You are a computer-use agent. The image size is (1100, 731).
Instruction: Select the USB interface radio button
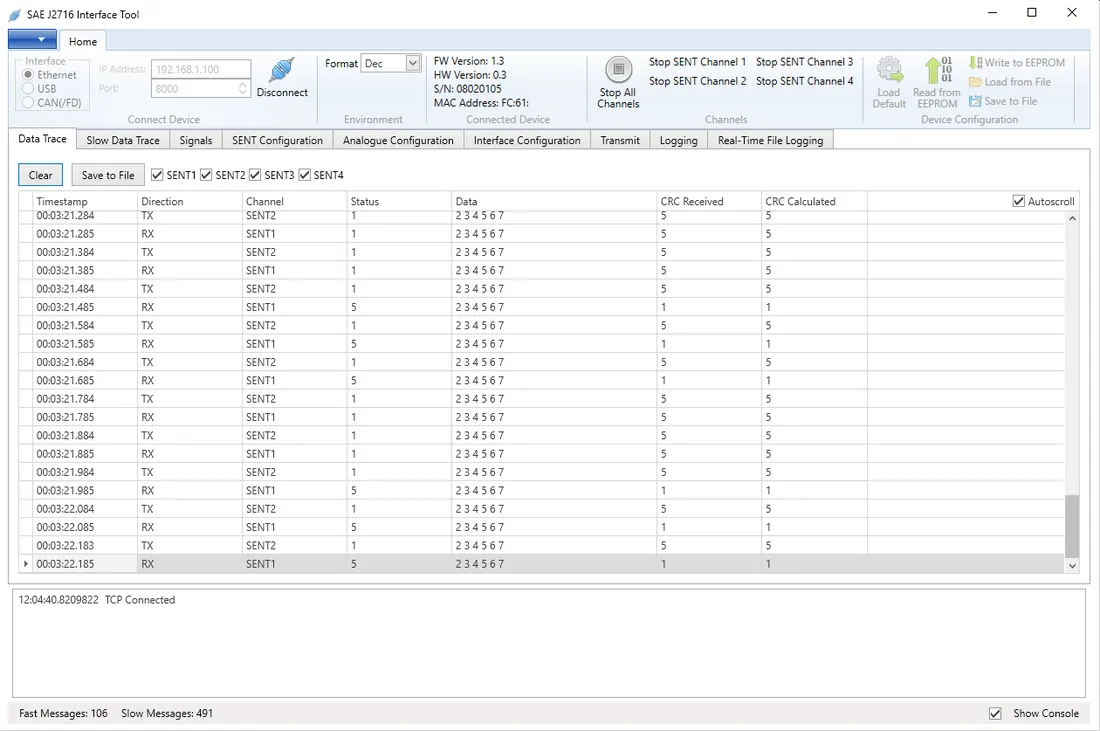(x=28, y=88)
